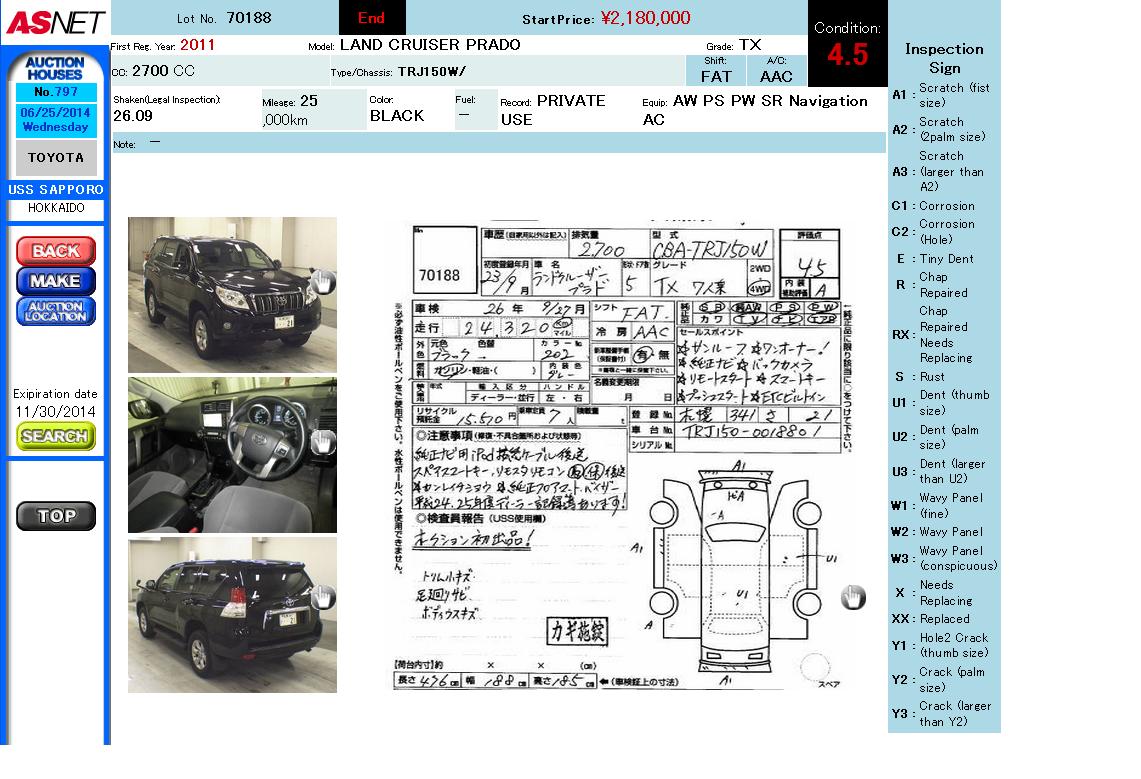Click hand icon beside the auction sheet
1141x779 pixels.
pos(852,598)
